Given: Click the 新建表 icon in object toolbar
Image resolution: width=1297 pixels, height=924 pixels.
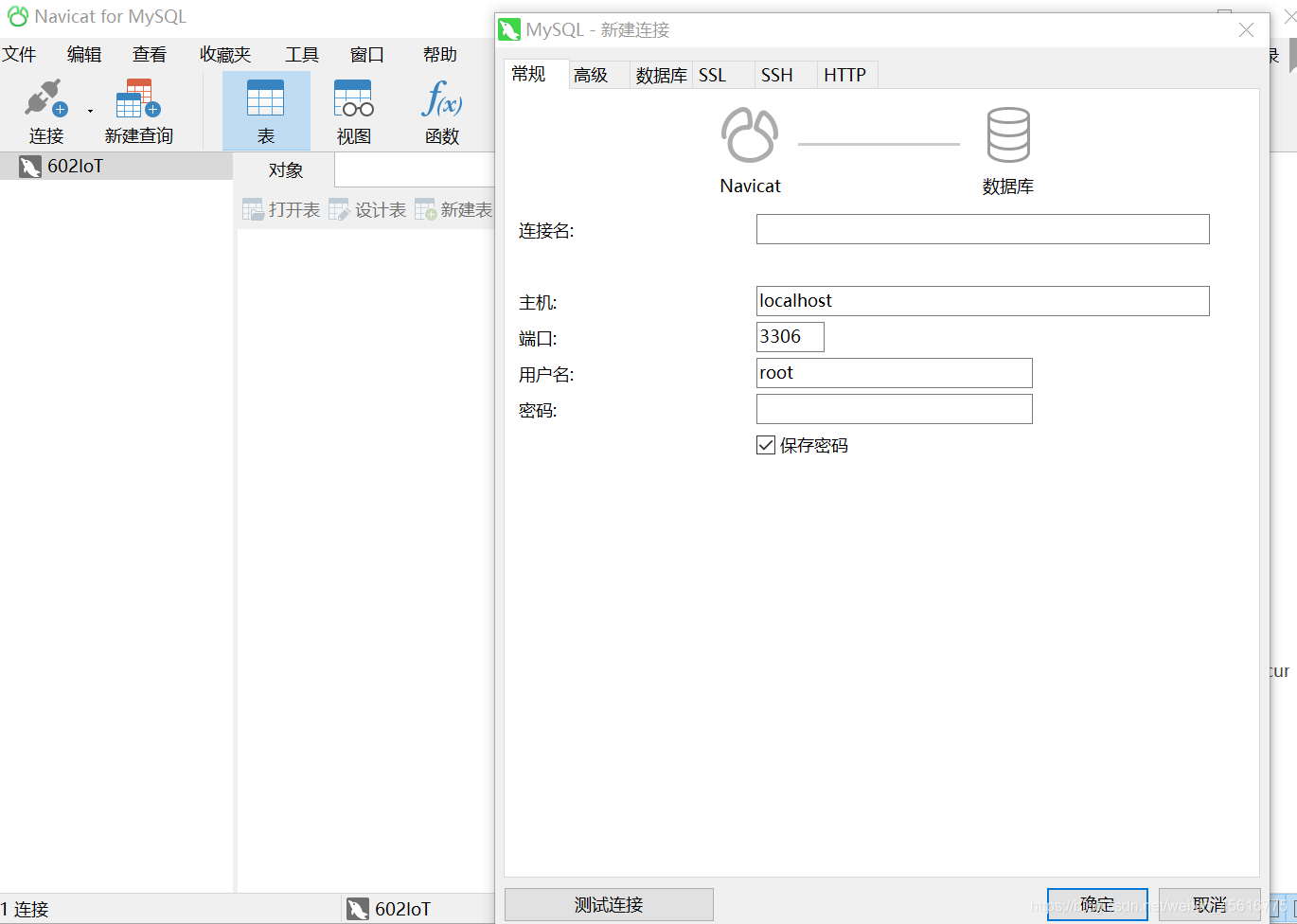Looking at the screenshot, I should point(425,209).
